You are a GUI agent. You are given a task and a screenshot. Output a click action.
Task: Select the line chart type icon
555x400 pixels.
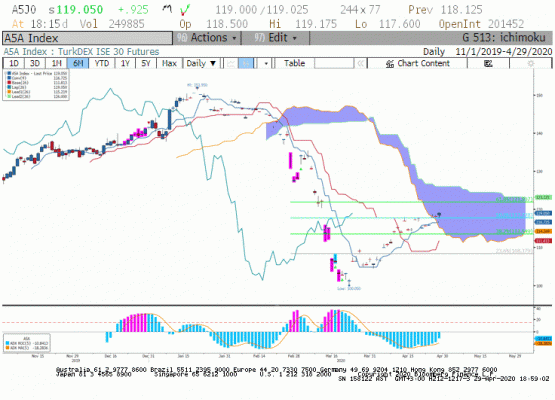tap(231, 63)
